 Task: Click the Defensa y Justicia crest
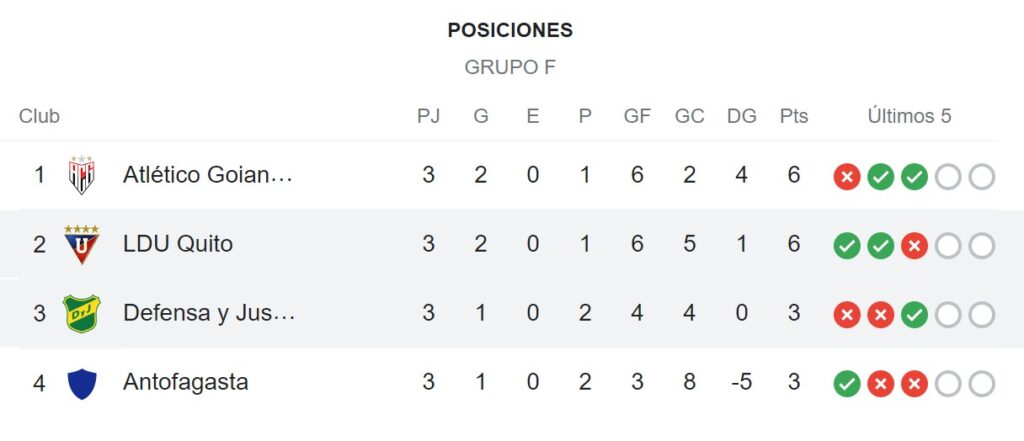82,313
